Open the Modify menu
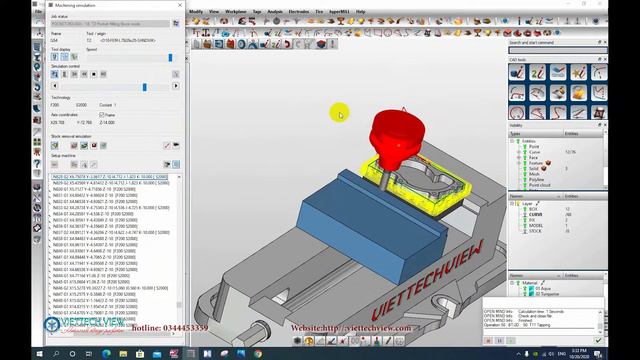This screenshot has width=640, height=360. (196, 12)
